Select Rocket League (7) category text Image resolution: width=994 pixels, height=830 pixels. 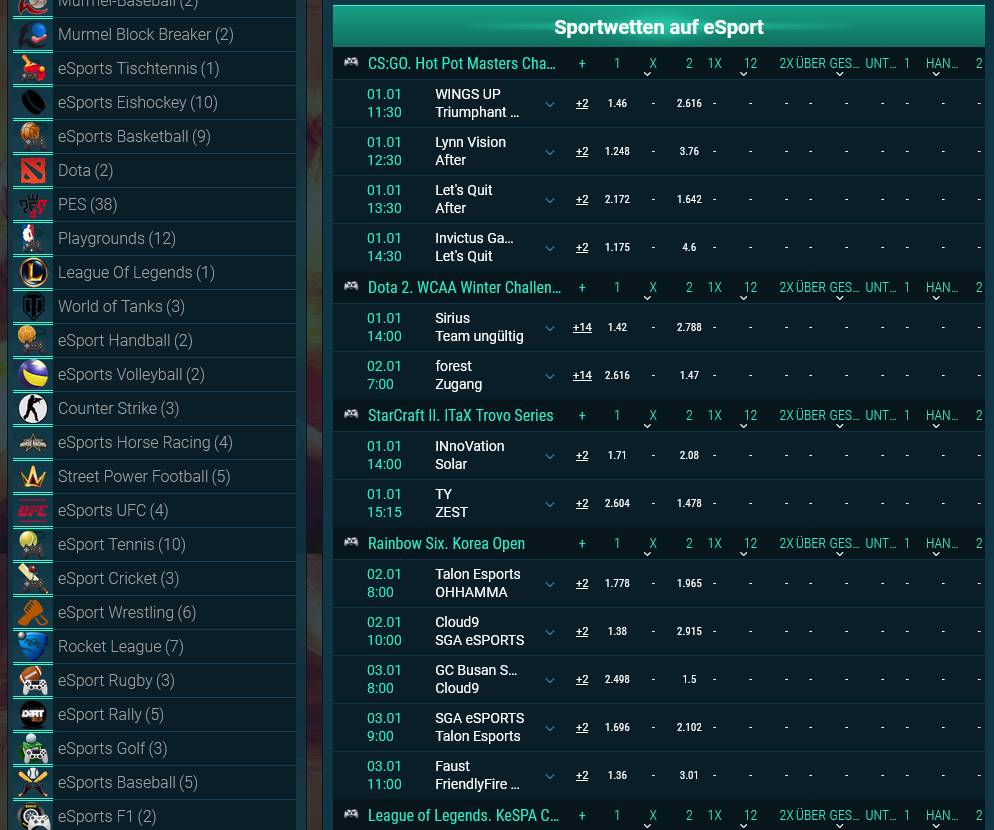pyautogui.click(x=120, y=647)
